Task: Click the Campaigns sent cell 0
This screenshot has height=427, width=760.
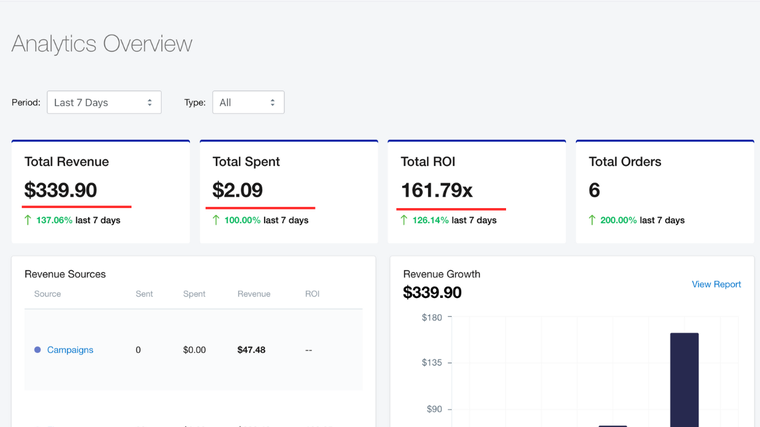Action: click(x=138, y=350)
